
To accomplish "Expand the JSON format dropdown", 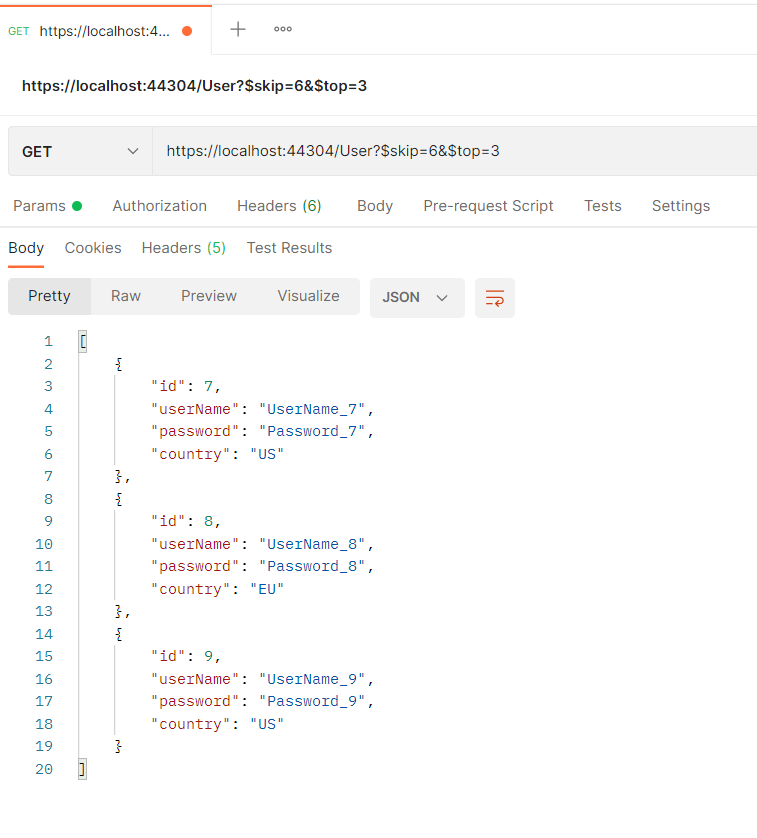I will coord(416,298).
